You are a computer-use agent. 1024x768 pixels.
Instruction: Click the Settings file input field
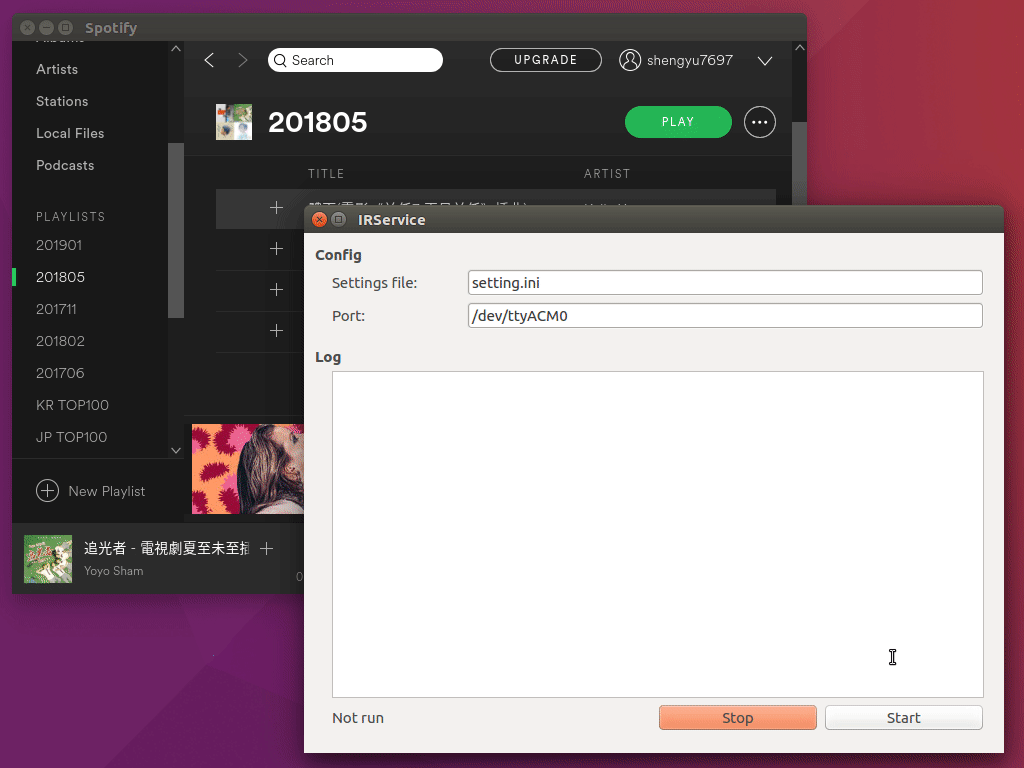725,283
